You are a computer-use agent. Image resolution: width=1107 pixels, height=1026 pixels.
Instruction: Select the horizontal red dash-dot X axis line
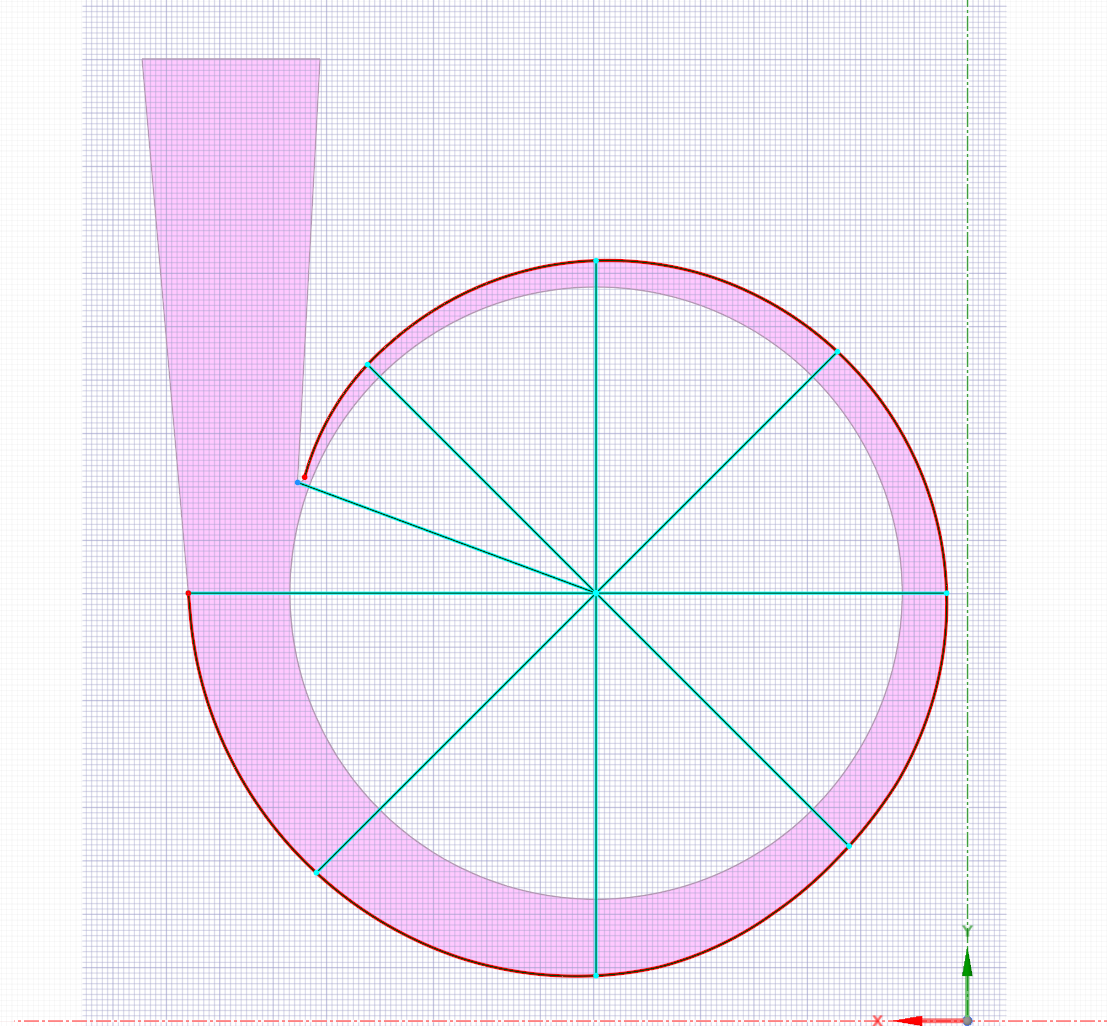(x=500, y=1020)
